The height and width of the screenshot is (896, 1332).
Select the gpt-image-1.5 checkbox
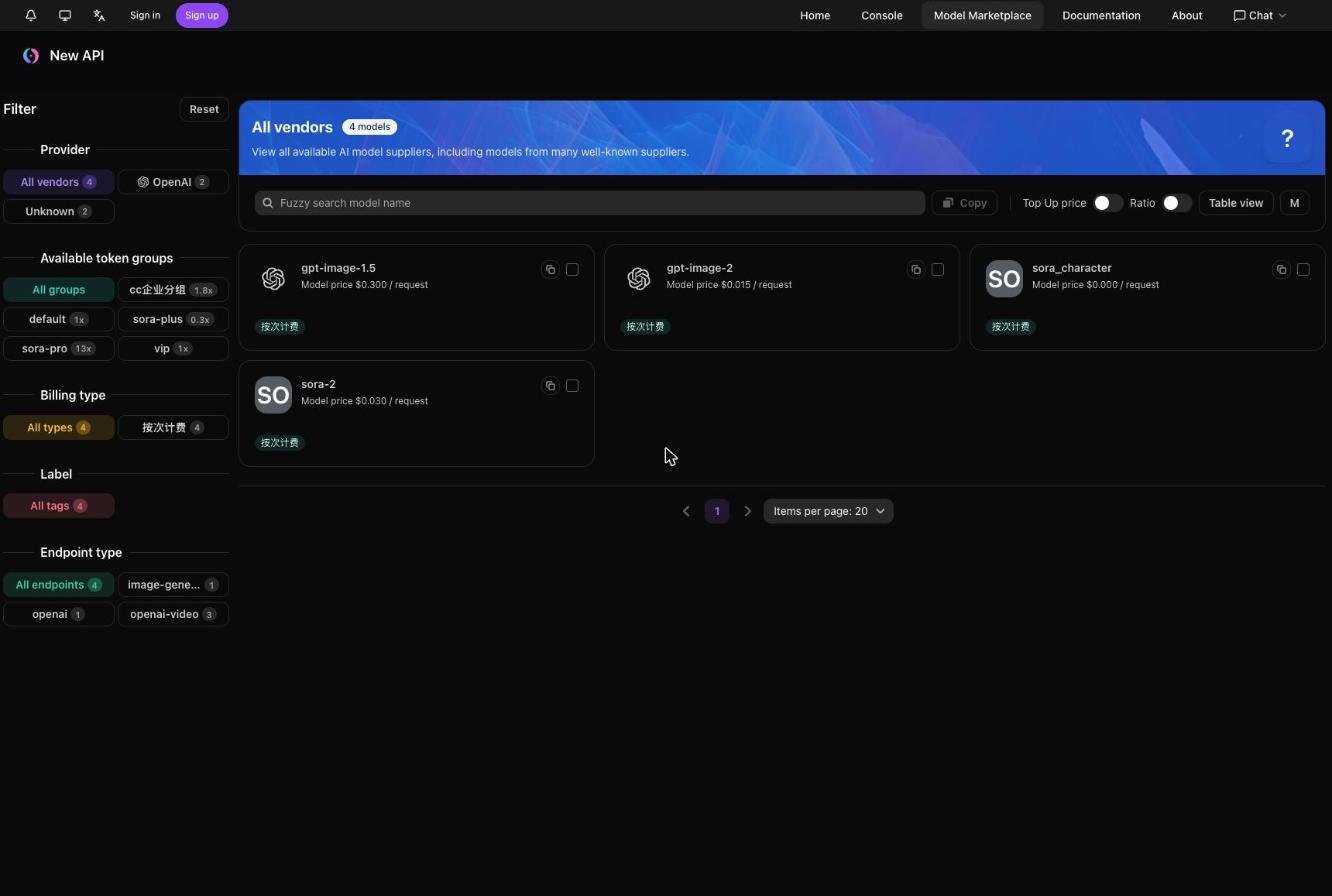tap(572, 269)
